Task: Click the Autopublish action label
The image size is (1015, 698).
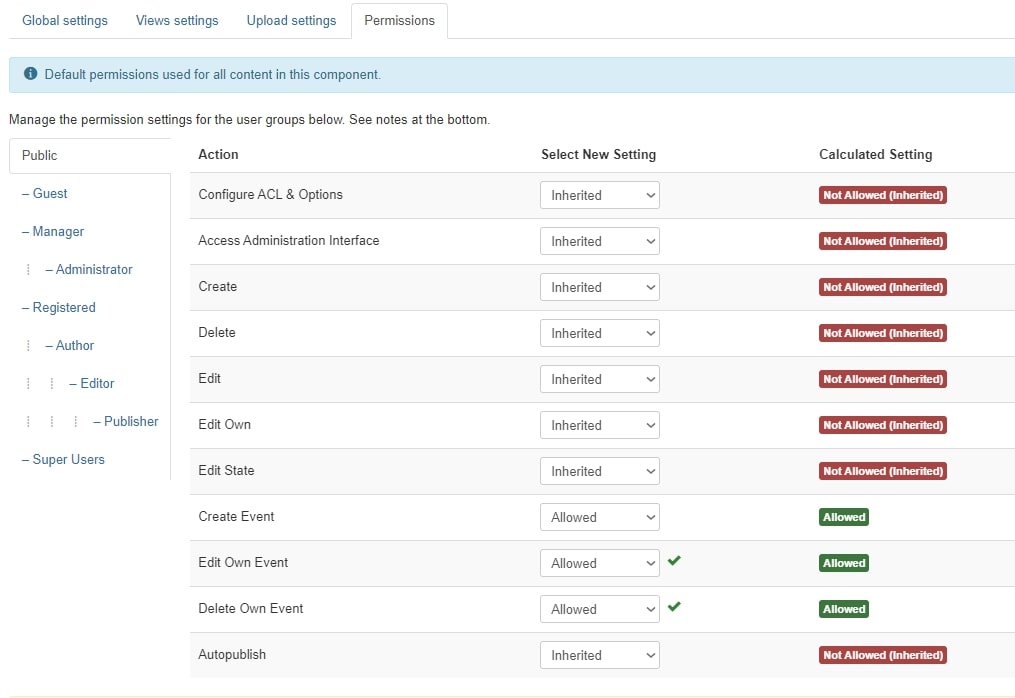Action: click(232, 654)
